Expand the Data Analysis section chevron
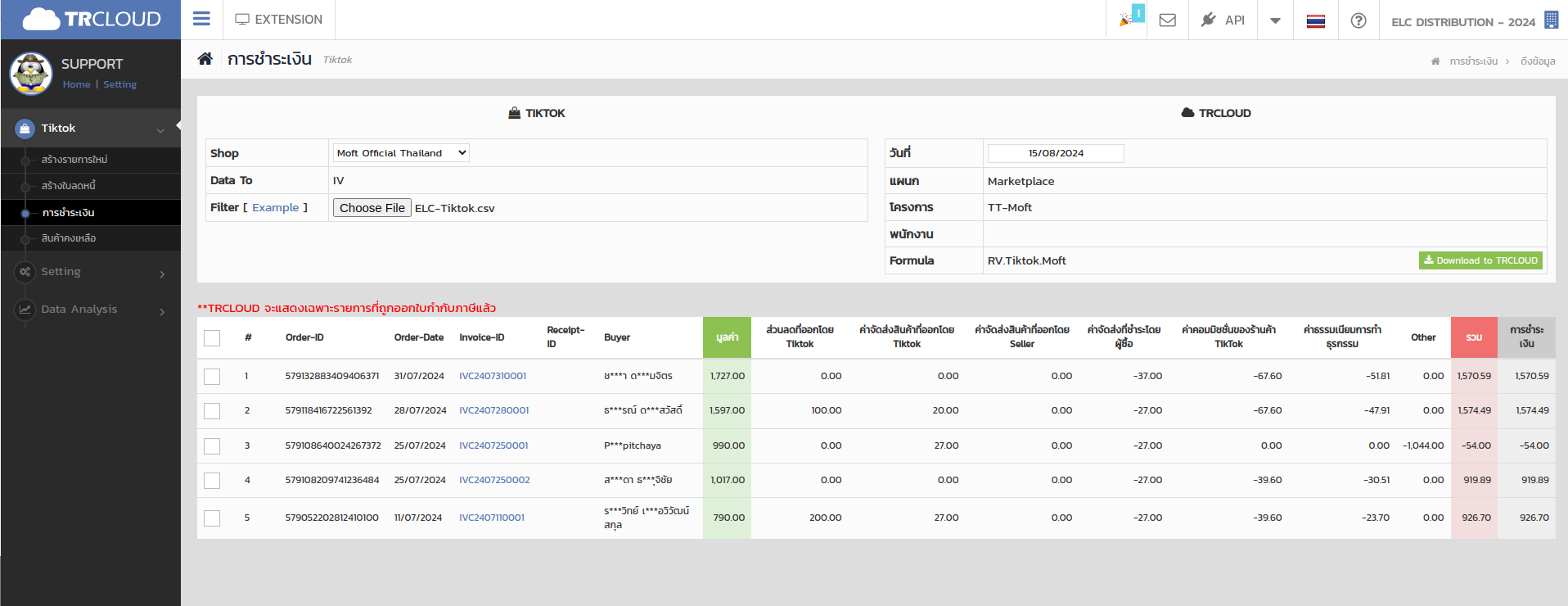 [162, 311]
